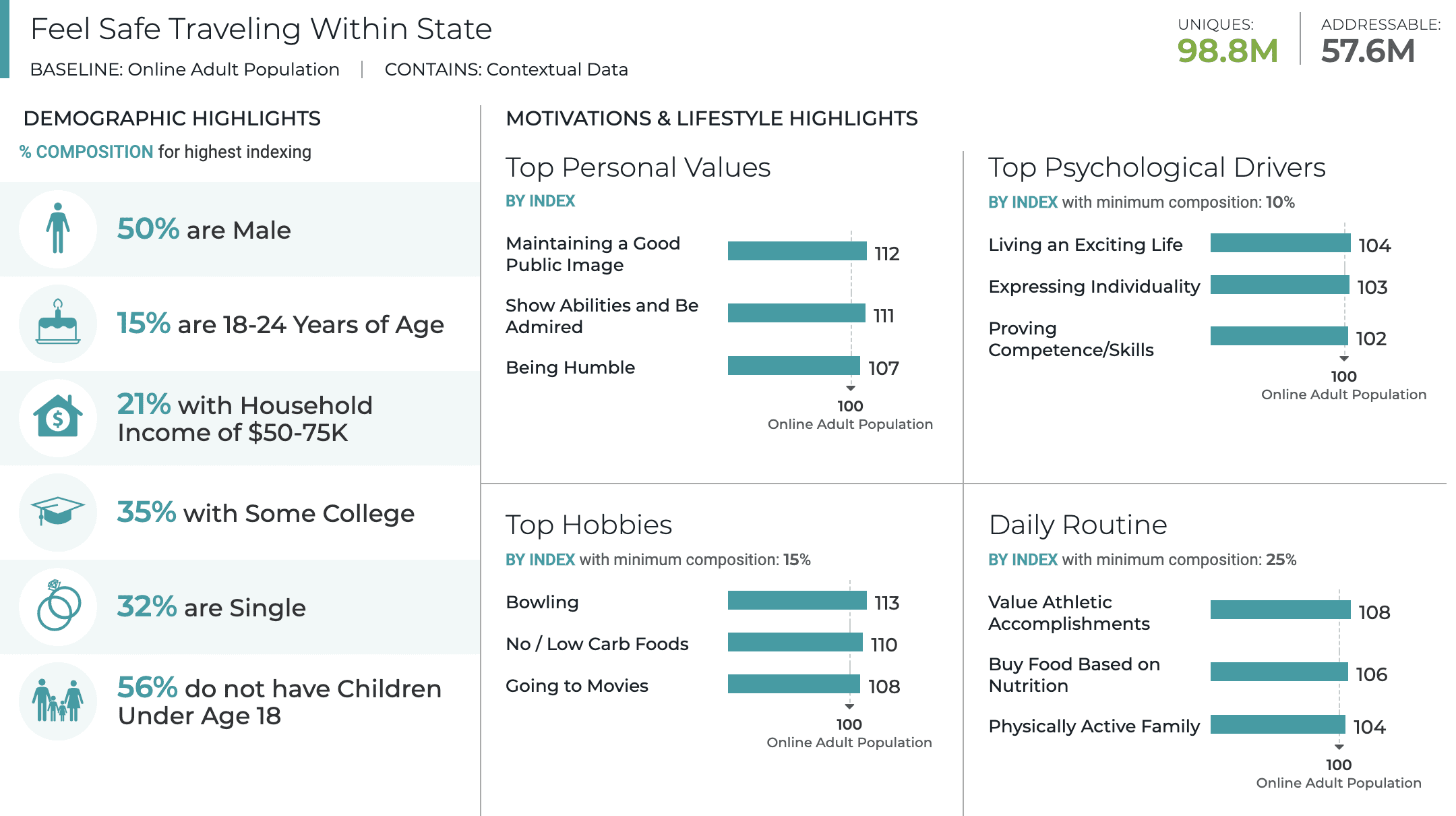Click the Top Psychological Drivers heading

click(x=1157, y=167)
